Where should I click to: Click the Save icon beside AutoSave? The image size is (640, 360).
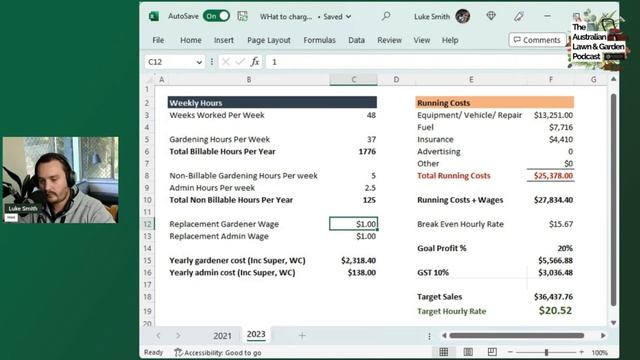coord(242,16)
